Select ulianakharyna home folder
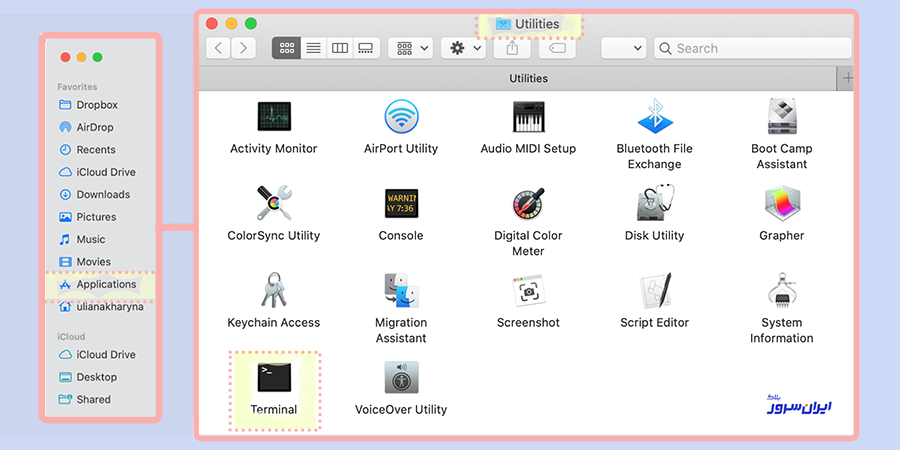This screenshot has width=900, height=450. [x=102, y=307]
